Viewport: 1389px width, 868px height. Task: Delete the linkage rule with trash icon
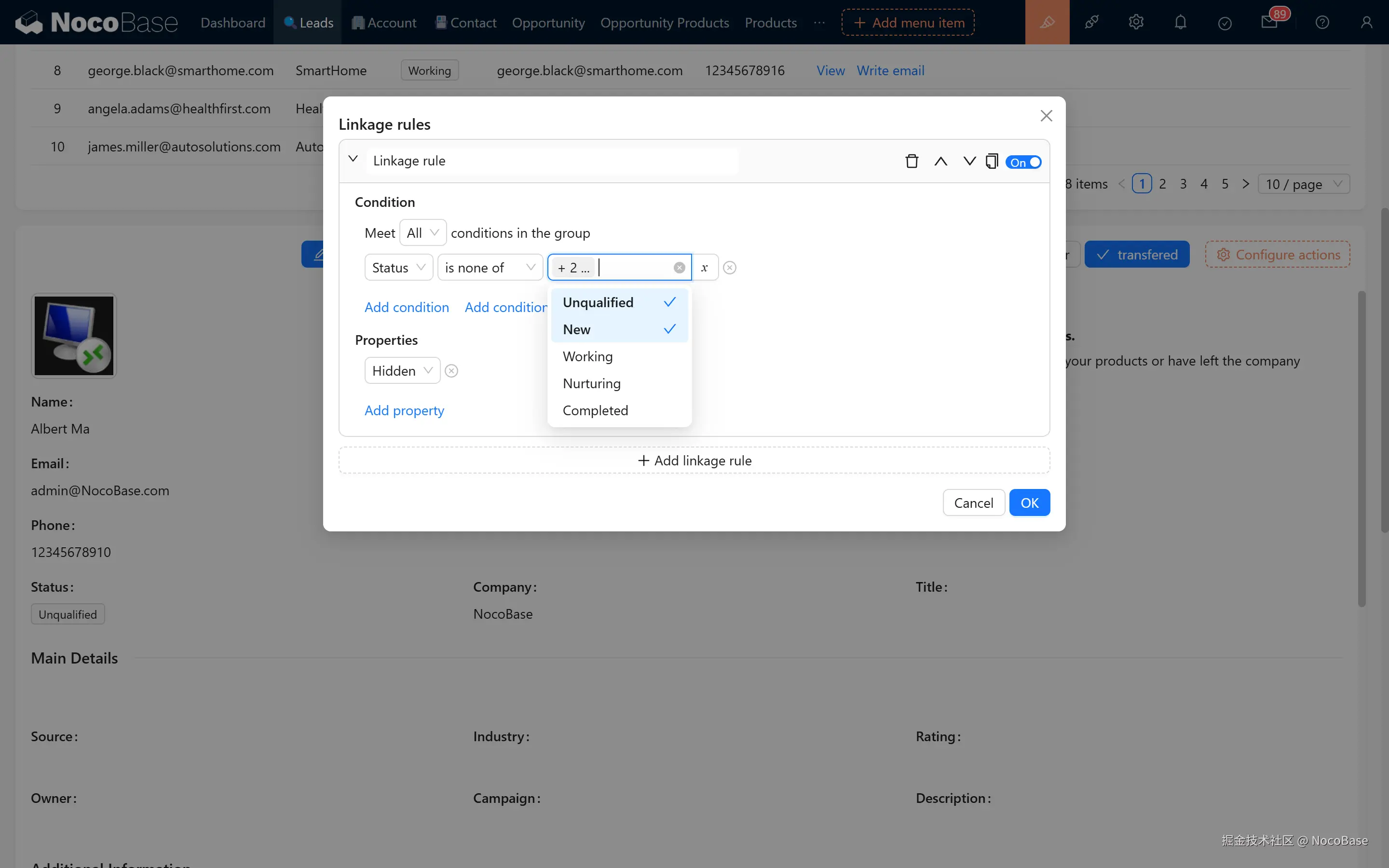(x=912, y=162)
